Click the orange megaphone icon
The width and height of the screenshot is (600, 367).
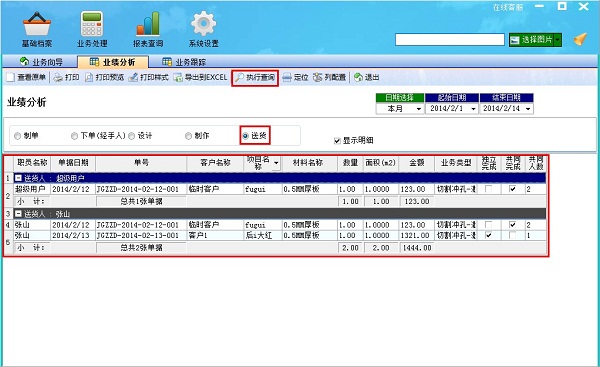(580, 39)
